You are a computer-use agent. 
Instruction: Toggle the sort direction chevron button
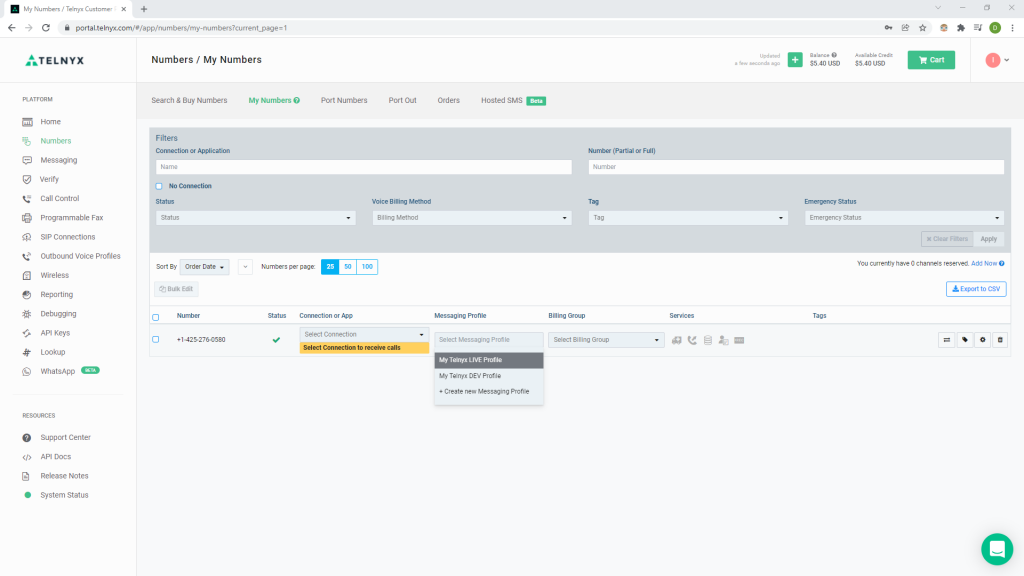(245, 266)
